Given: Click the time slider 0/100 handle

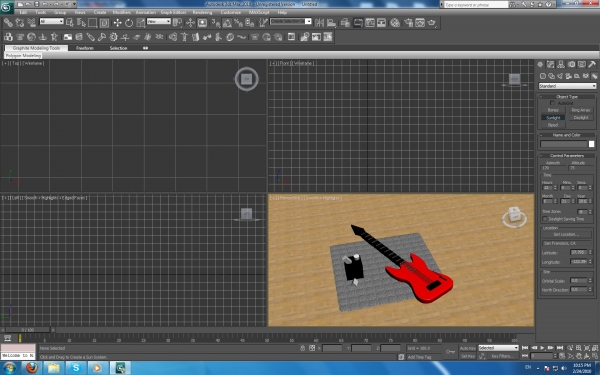Looking at the screenshot, I should (28, 330).
